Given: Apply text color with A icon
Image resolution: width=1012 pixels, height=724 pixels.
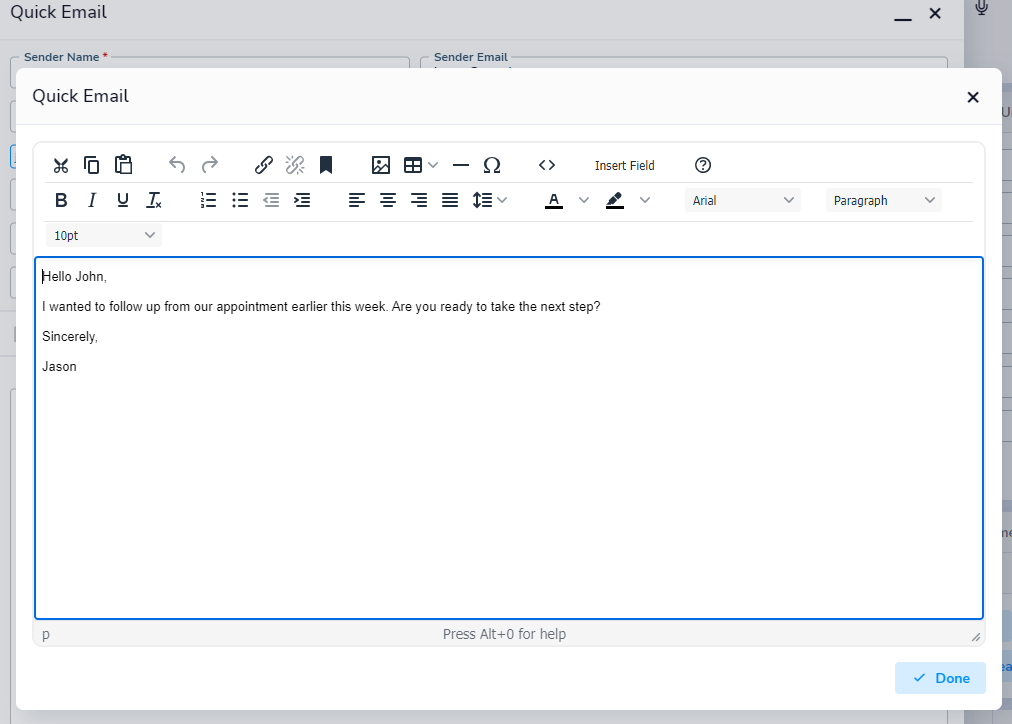Looking at the screenshot, I should 554,201.
